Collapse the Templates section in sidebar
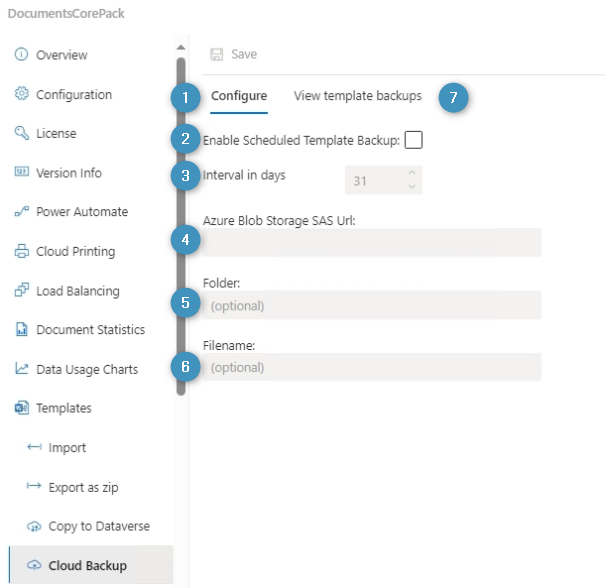The image size is (605, 588). click(64, 408)
